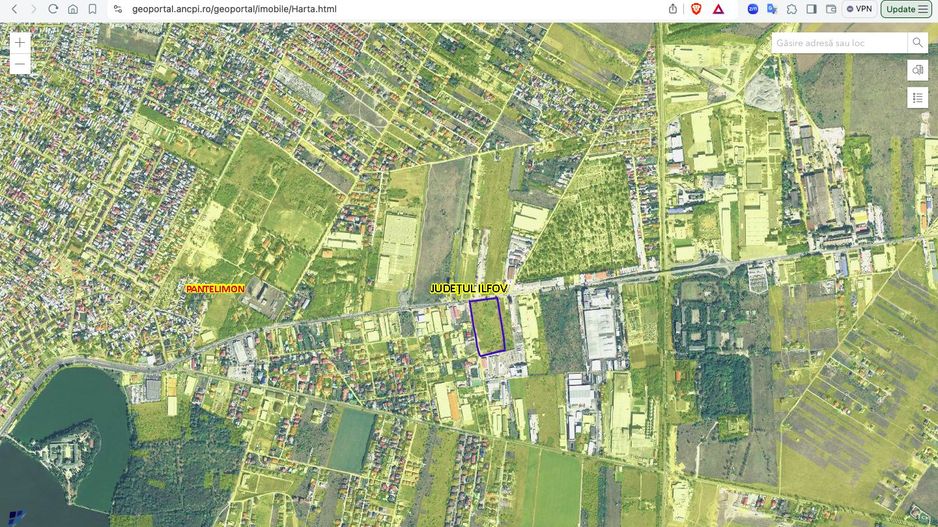Toggle the browser sidebar panel

point(812,9)
